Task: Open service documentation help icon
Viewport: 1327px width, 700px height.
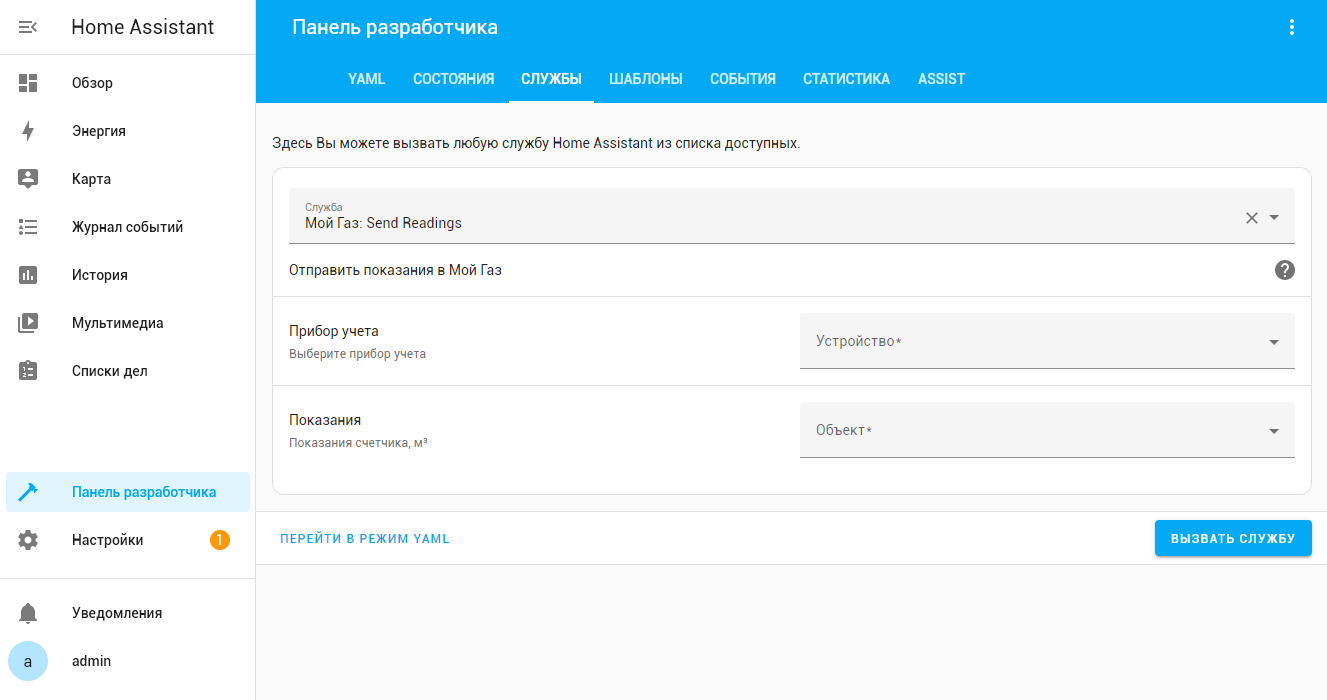Action: coord(1285,270)
